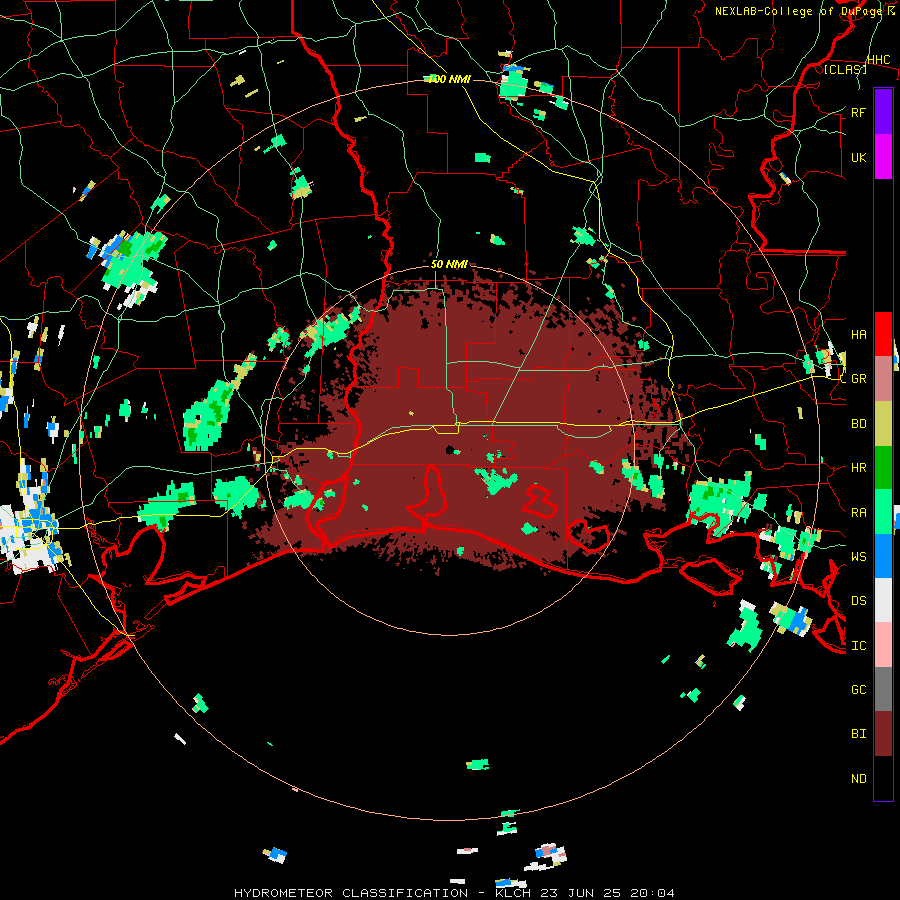
Task: Click the blue WS legend swatch
Action: pos(883,556)
